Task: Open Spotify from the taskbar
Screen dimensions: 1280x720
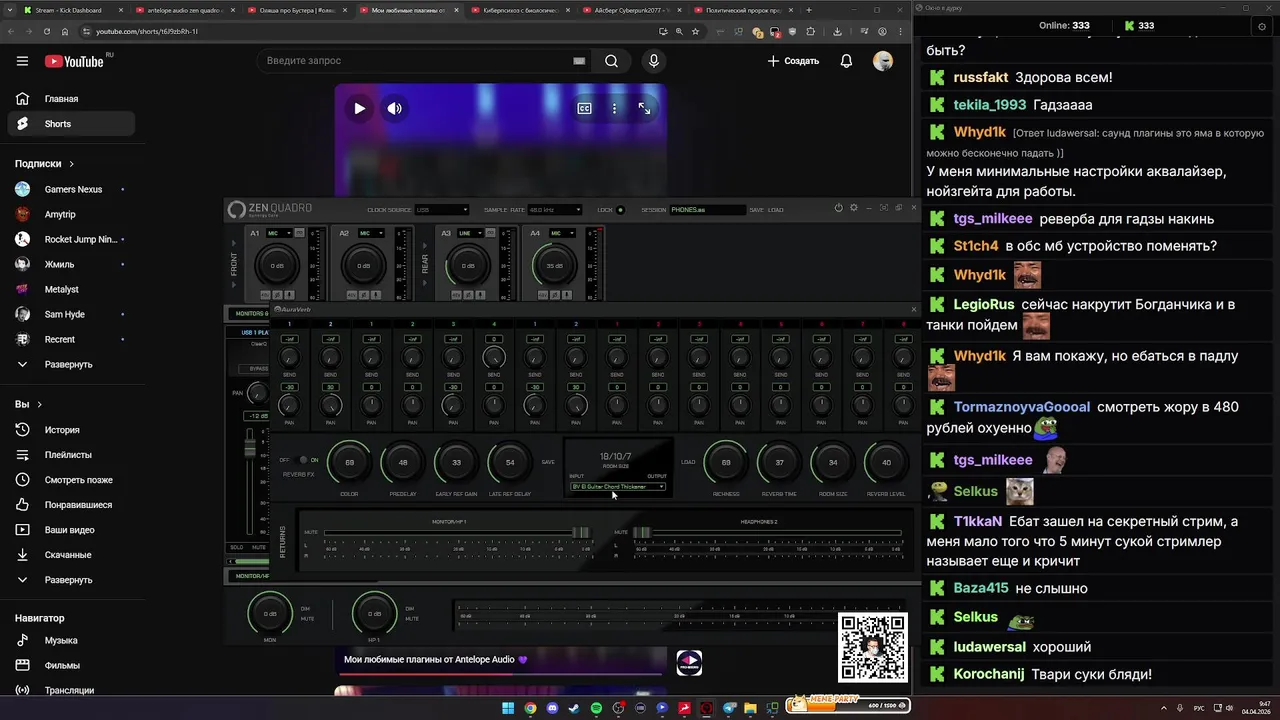Action: click(596, 708)
